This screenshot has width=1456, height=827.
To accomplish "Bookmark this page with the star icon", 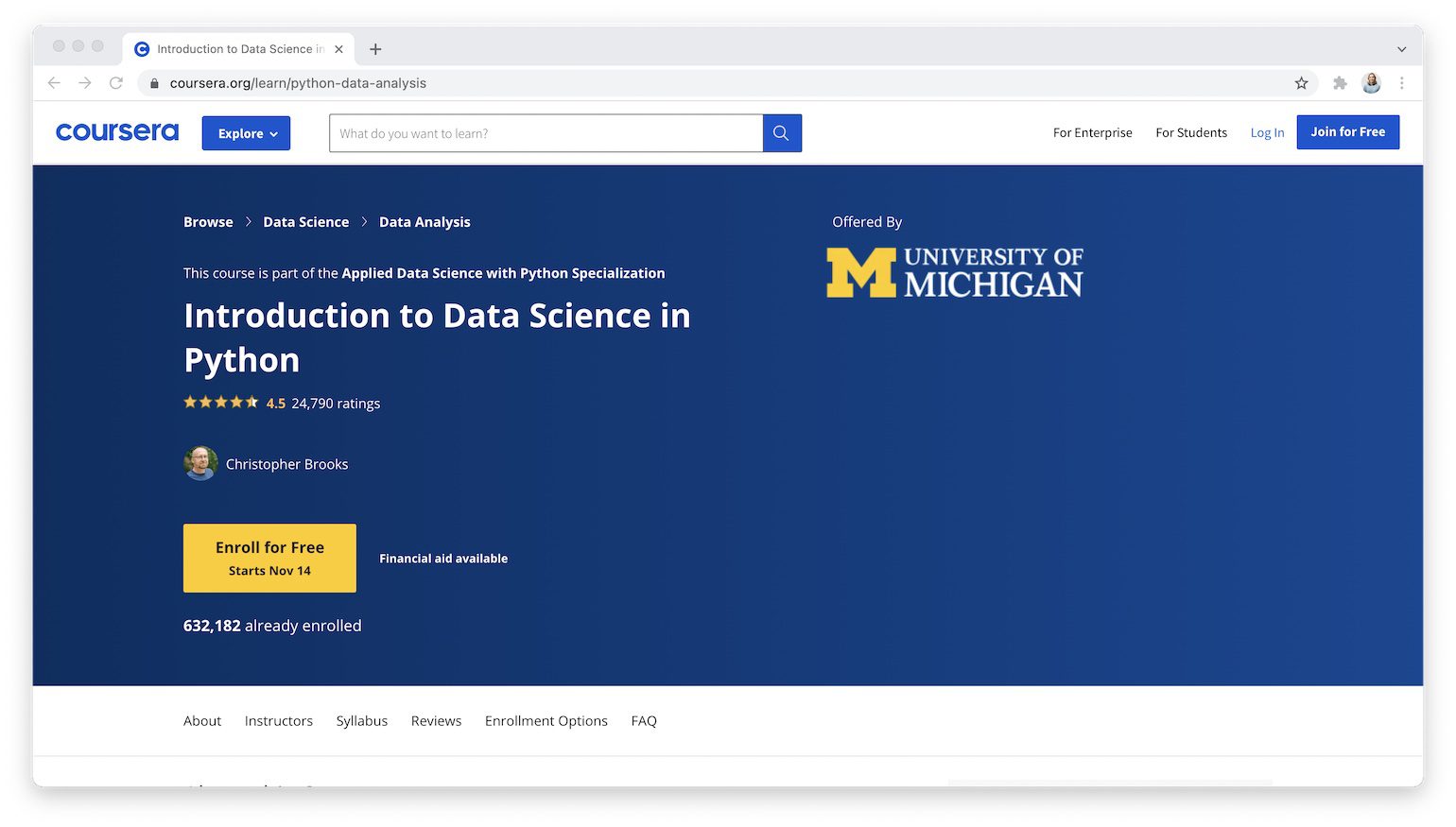I will [1302, 83].
